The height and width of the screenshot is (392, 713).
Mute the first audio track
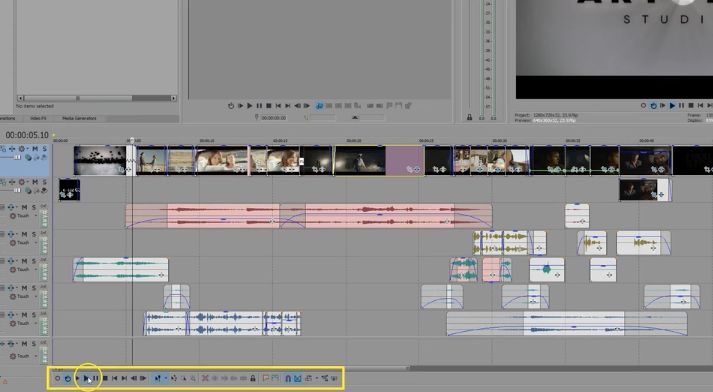point(25,207)
